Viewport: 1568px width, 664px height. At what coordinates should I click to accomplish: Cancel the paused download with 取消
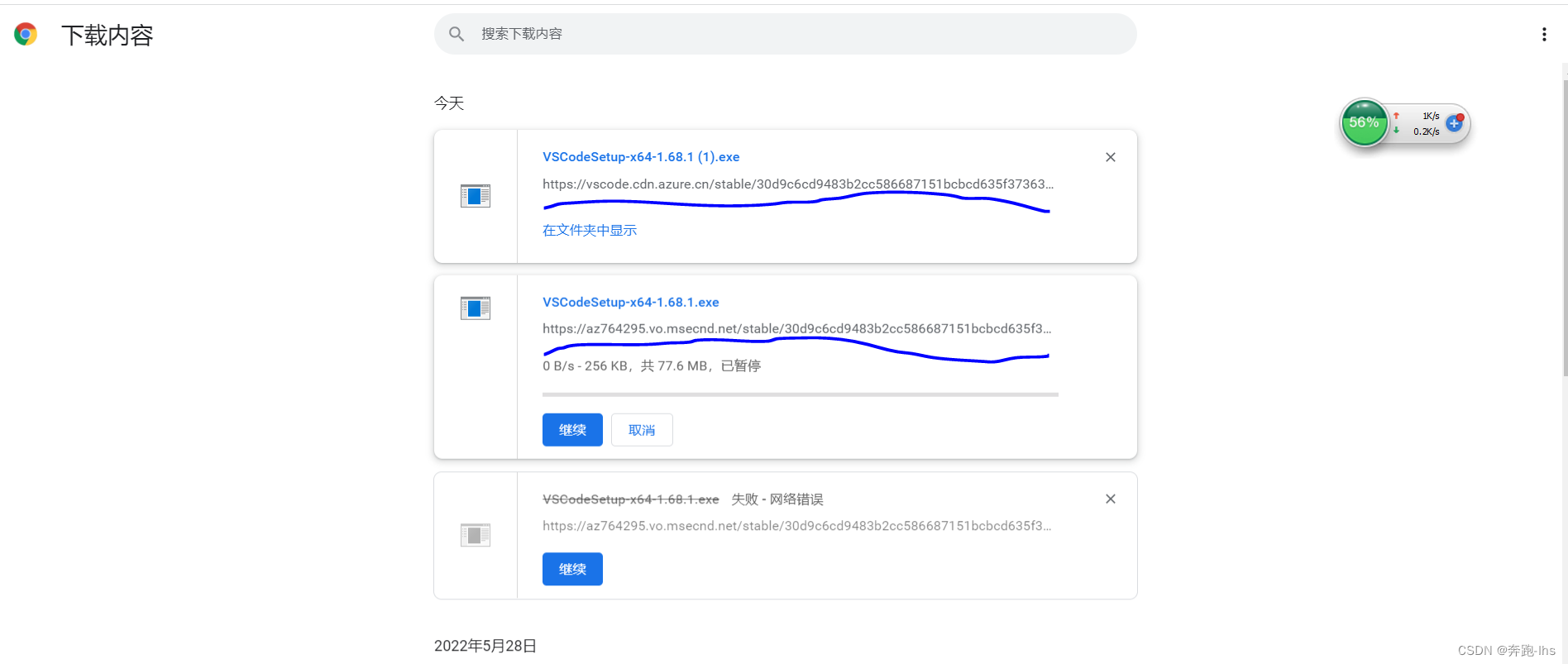tap(642, 430)
